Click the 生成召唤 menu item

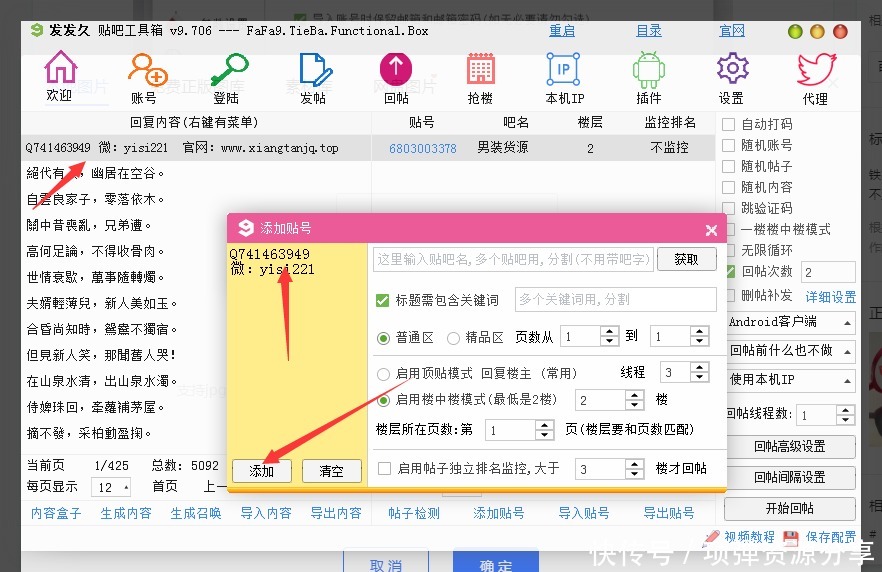pos(196,514)
